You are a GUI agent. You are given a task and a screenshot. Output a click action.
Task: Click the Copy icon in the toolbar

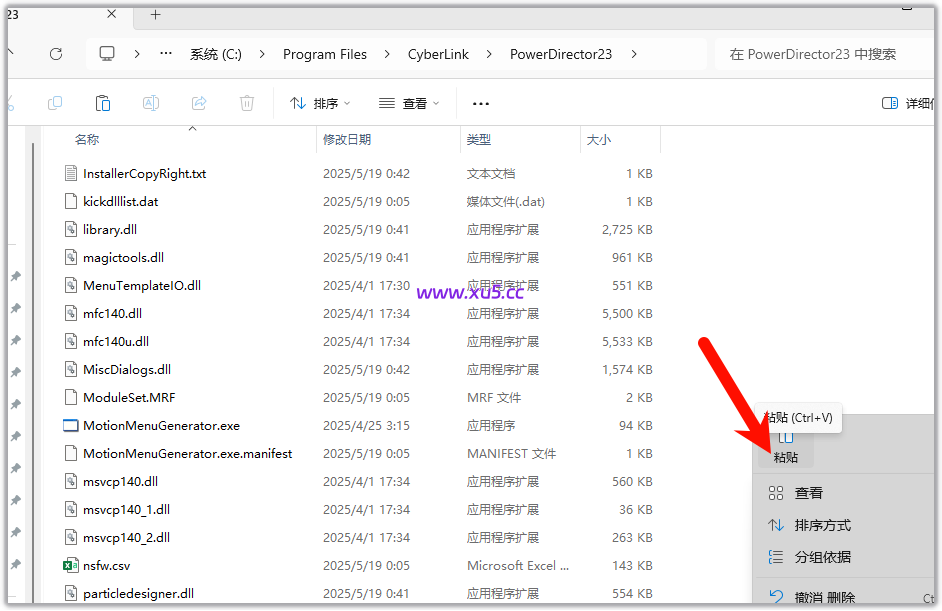(x=54, y=103)
